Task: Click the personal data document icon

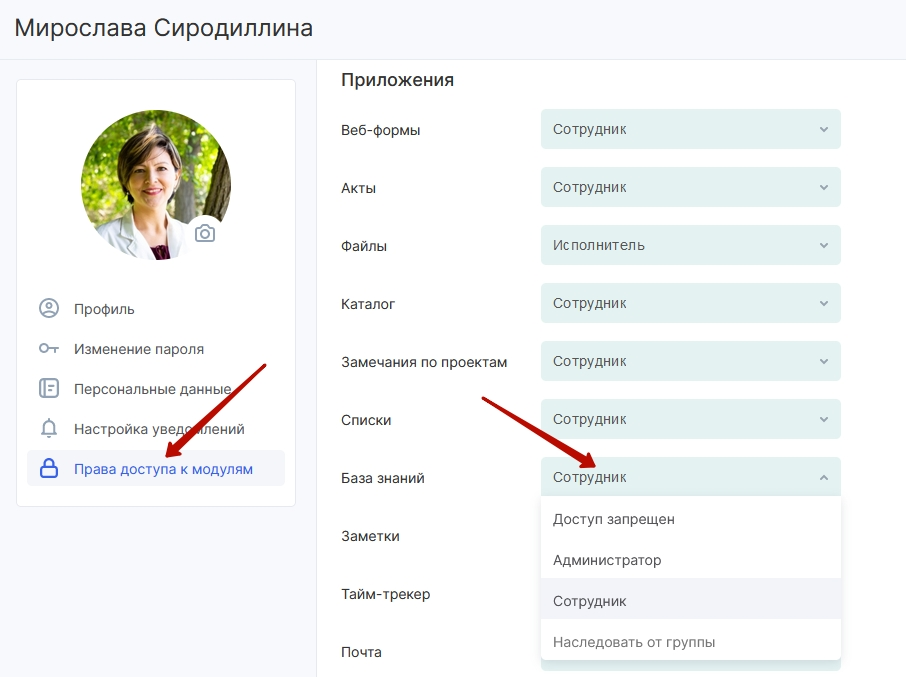Action: [x=49, y=388]
